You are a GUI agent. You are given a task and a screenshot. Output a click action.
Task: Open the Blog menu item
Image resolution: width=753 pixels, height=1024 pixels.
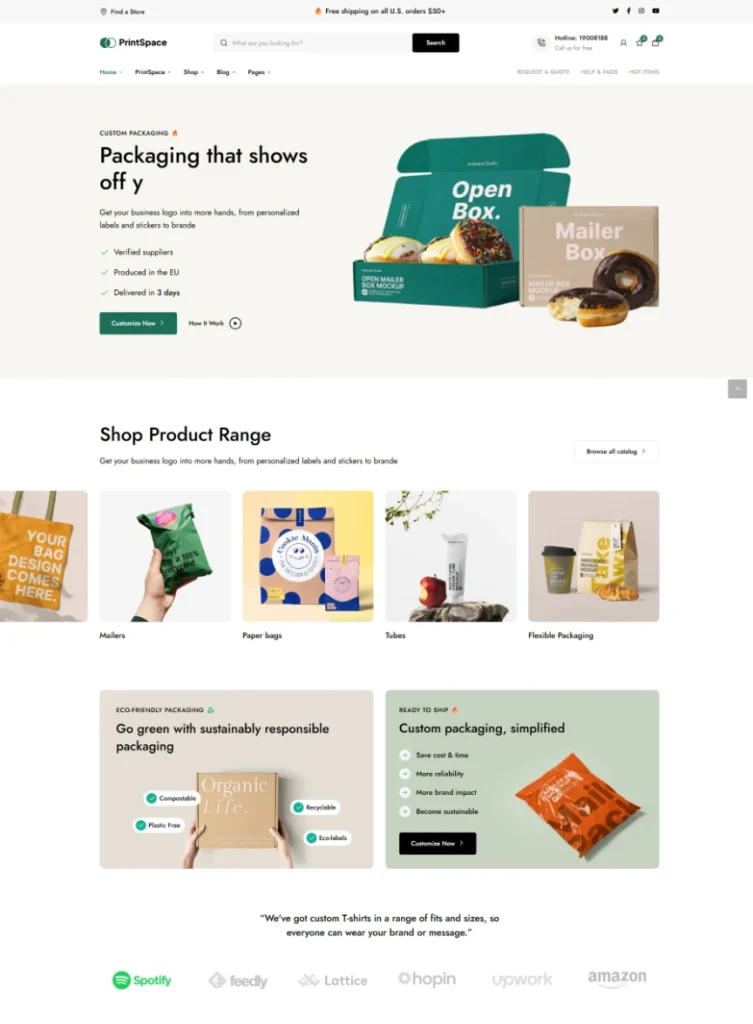[x=225, y=72]
